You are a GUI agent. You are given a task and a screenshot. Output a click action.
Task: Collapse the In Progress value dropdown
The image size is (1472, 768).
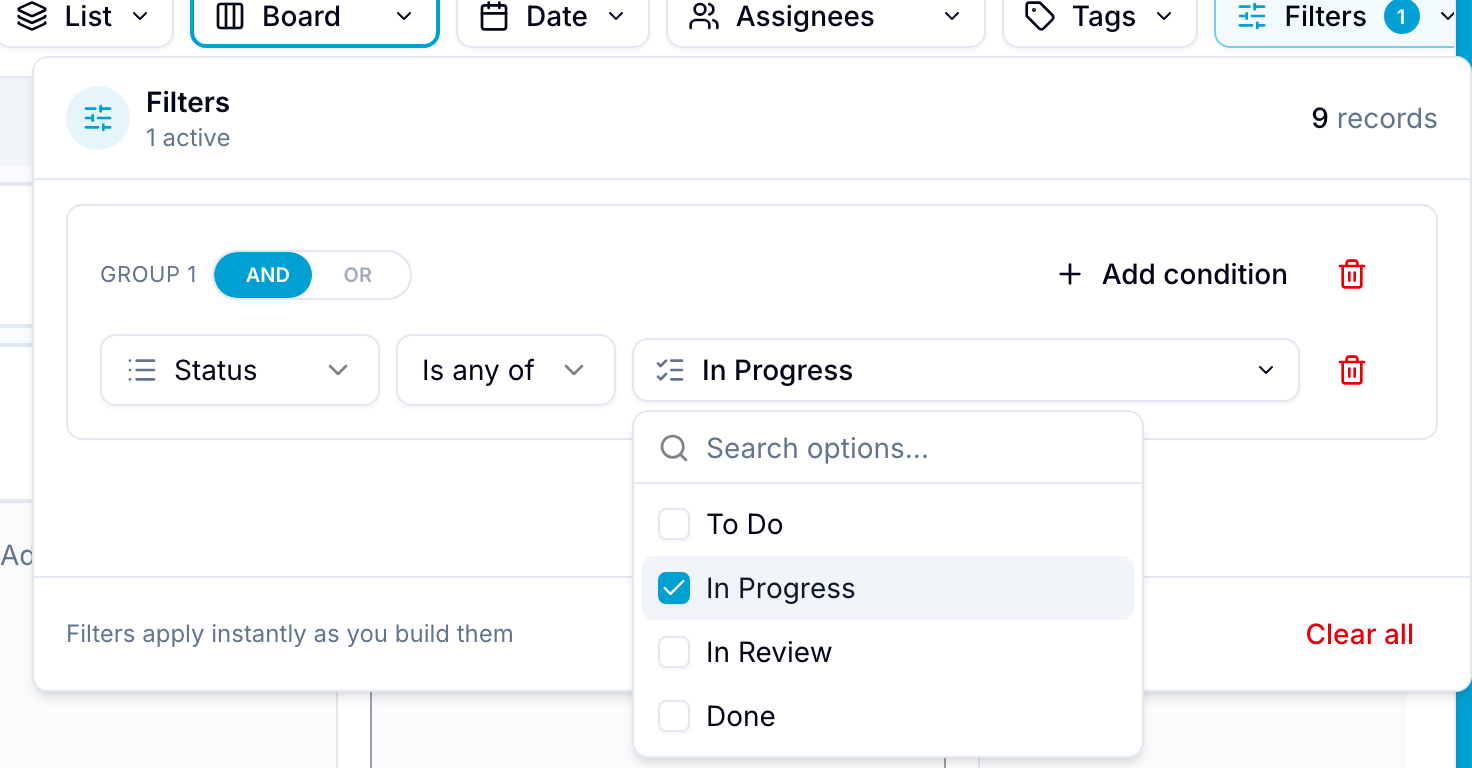click(966, 370)
